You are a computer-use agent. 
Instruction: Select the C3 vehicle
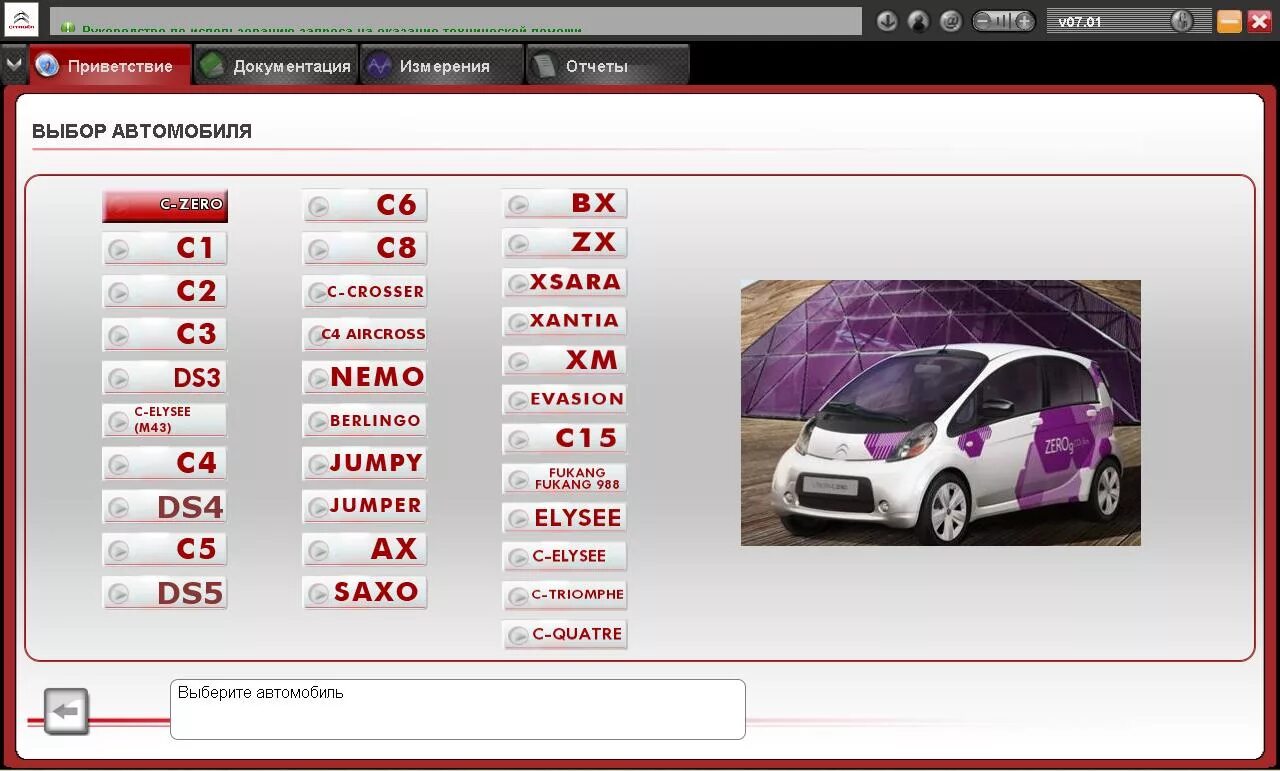pos(165,334)
